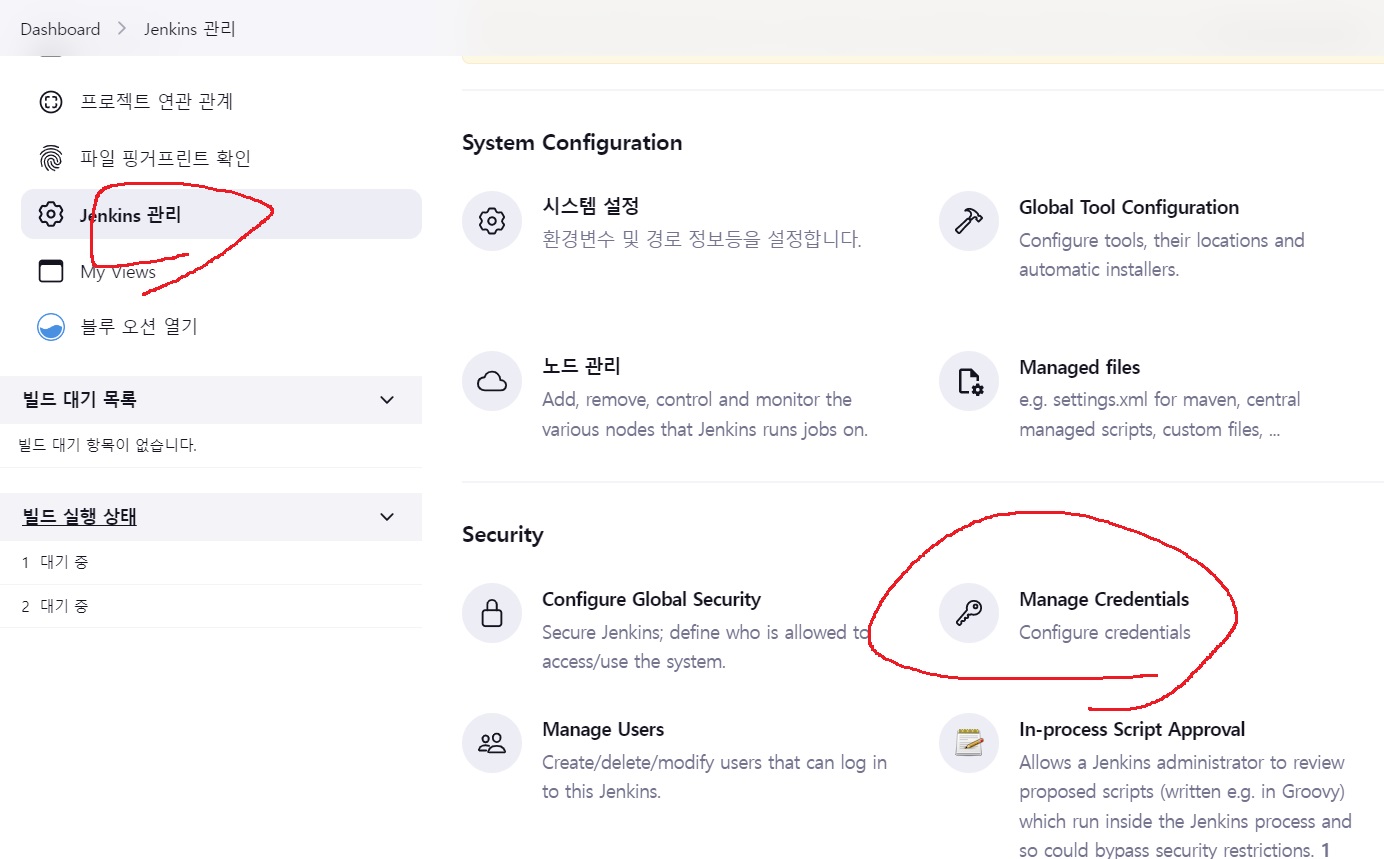Select the Blue Ocean wave icon
1384x859 pixels.
pos(50,327)
